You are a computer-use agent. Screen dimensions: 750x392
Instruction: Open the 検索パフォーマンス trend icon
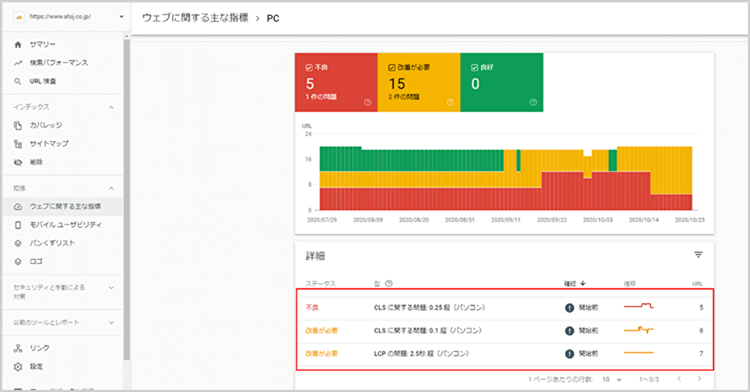18,63
